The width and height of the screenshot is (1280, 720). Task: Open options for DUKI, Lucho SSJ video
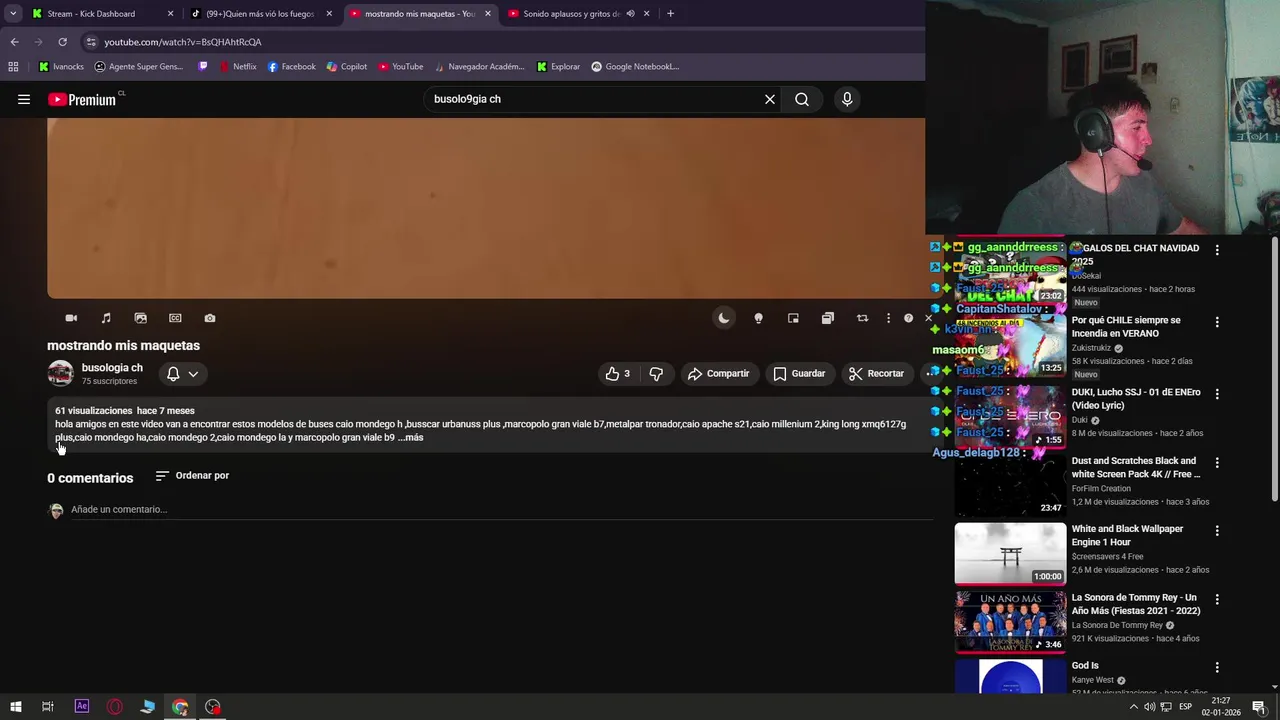tap(1217, 394)
